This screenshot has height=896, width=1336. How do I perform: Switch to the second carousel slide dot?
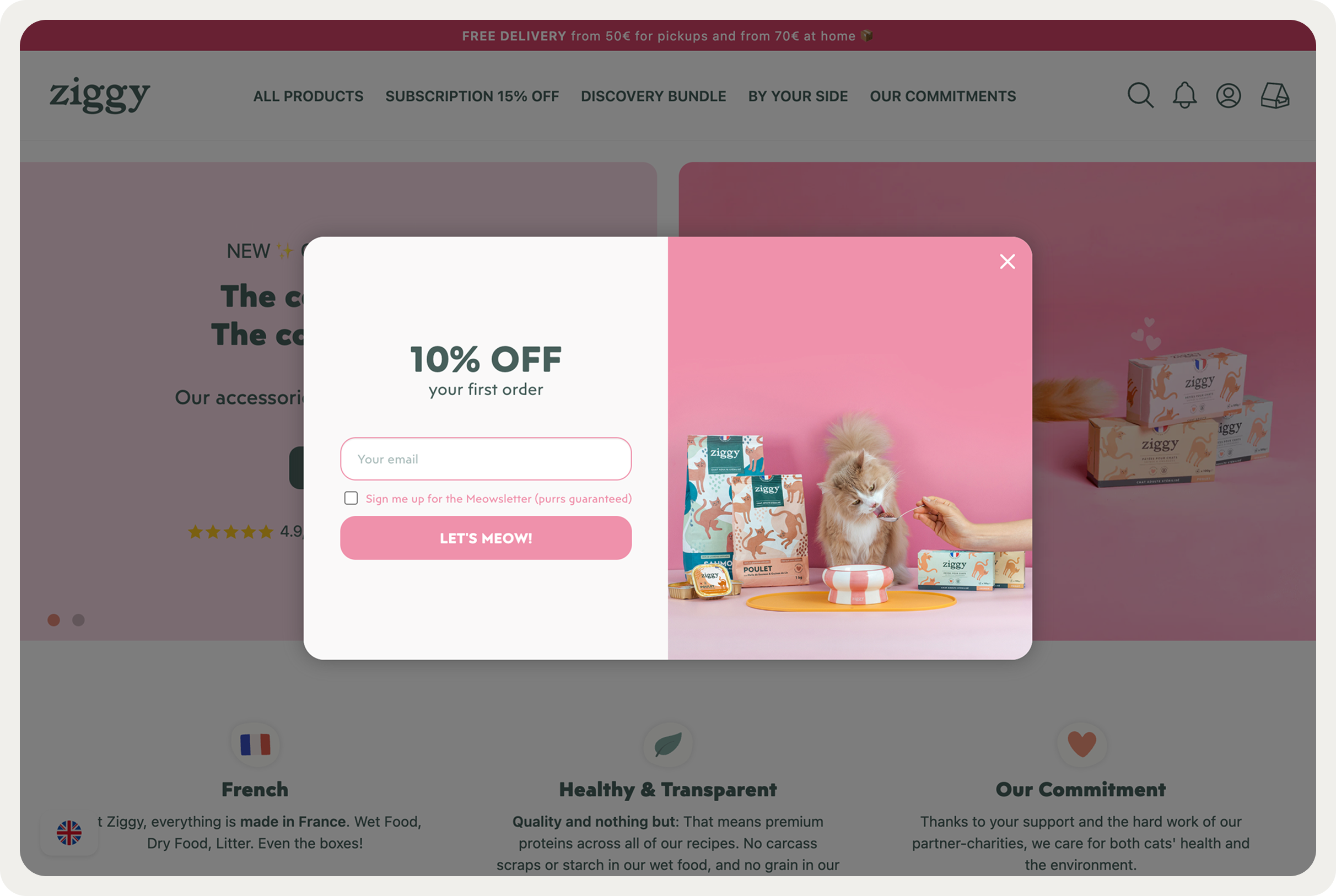[x=79, y=620]
